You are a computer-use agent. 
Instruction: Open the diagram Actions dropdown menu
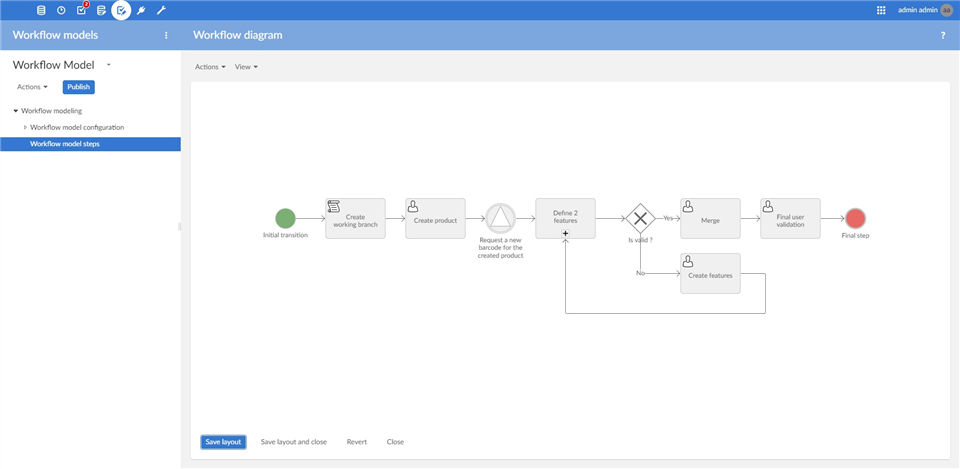click(210, 67)
